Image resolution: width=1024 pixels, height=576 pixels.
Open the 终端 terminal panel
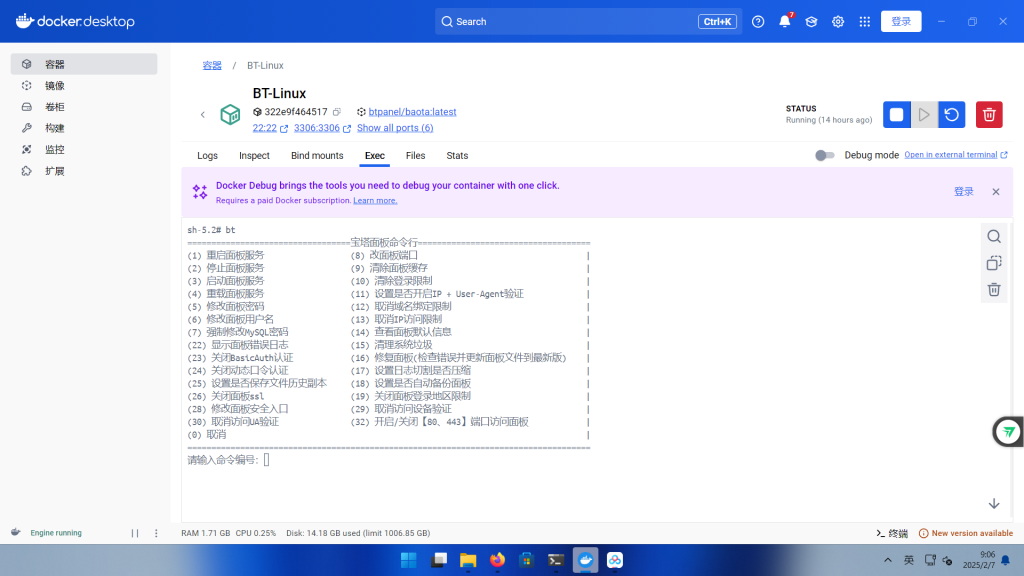click(892, 533)
